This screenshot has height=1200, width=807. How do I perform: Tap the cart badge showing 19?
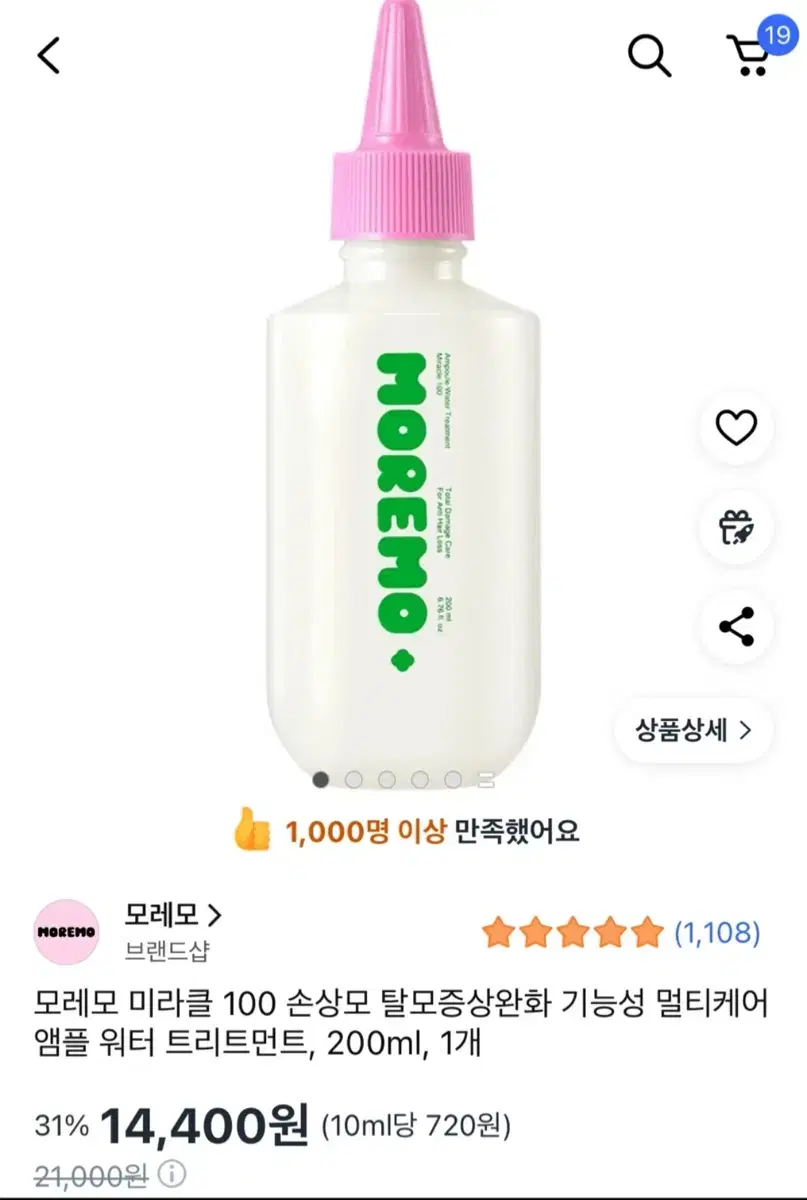tap(776, 34)
